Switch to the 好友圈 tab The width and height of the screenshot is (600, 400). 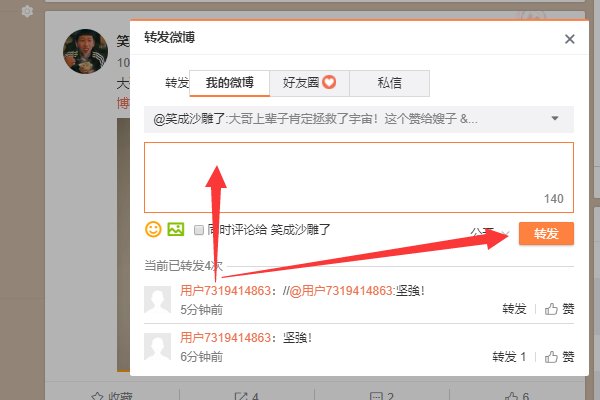coord(309,83)
